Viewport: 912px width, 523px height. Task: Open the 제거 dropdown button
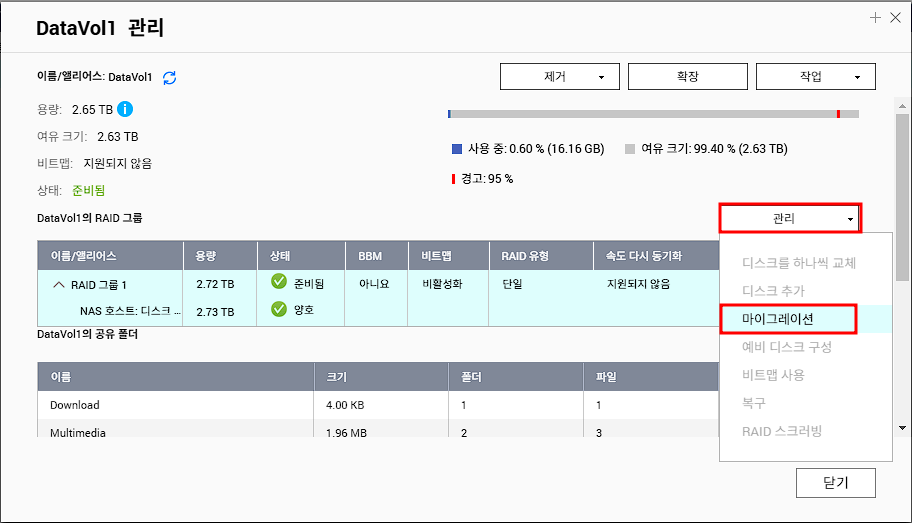coord(560,77)
